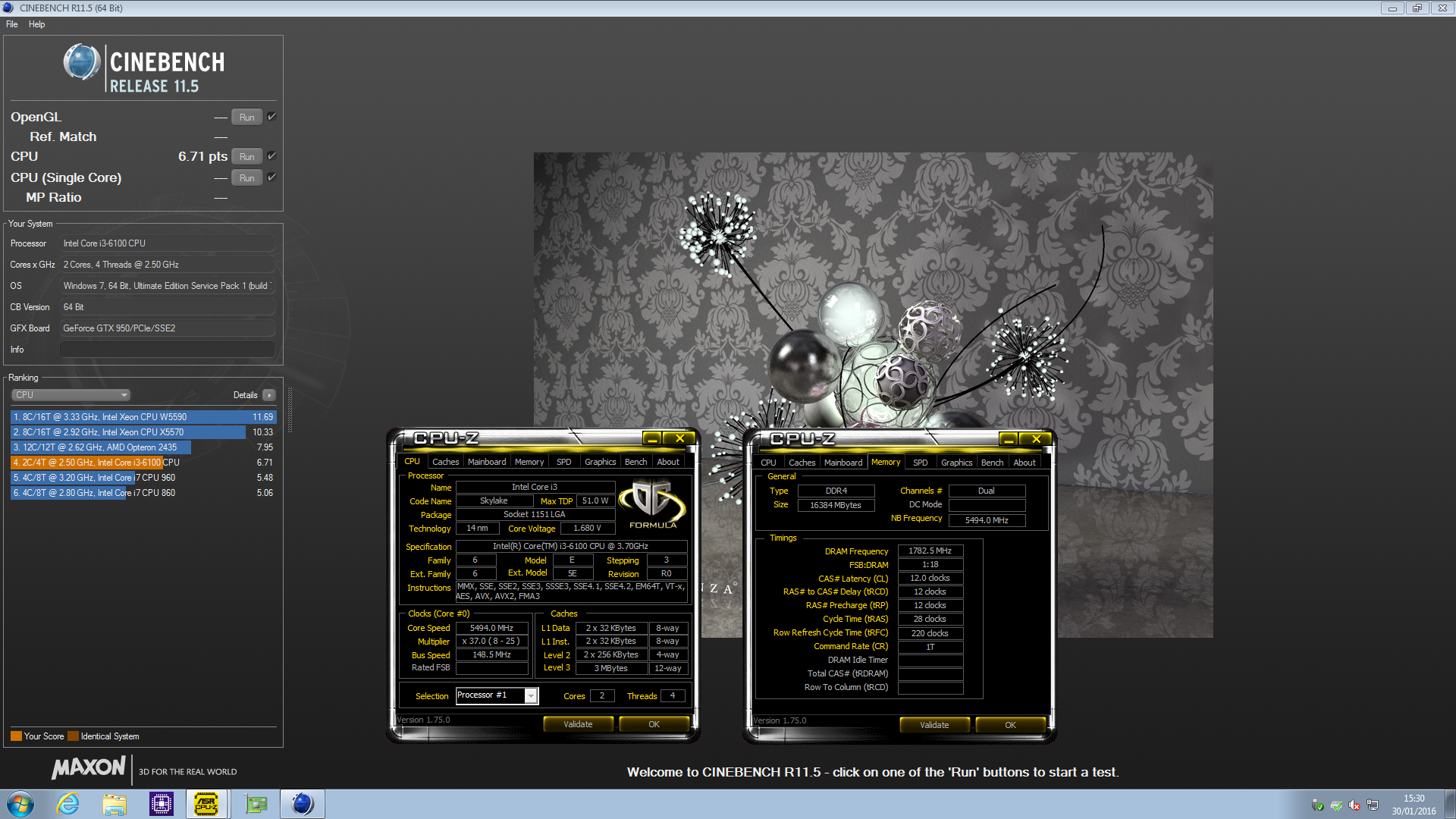1456x819 pixels.
Task: Click the Core Speed value 5494.0 MHz
Action: coord(491,628)
